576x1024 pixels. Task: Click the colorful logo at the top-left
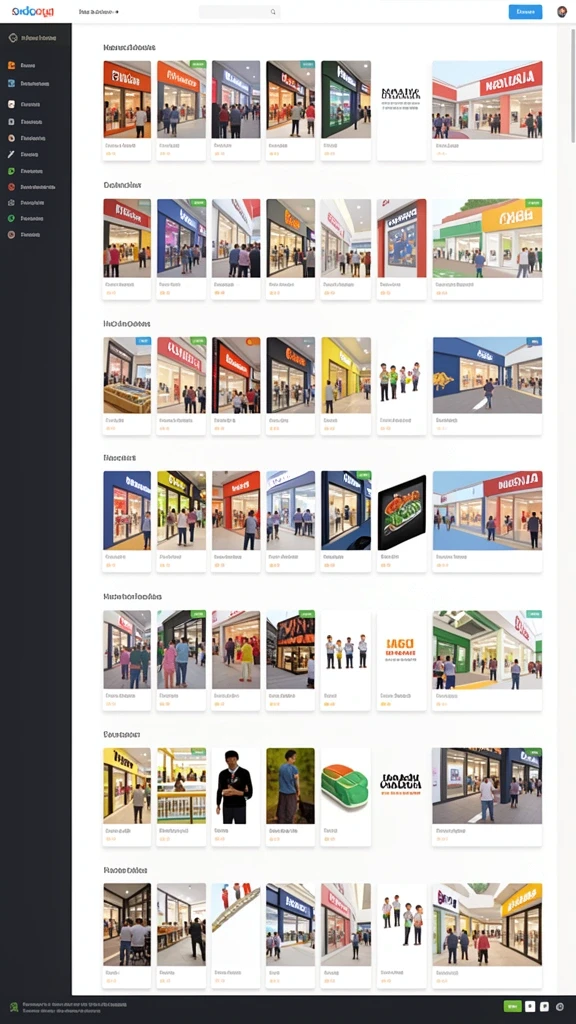click(33, 12)
